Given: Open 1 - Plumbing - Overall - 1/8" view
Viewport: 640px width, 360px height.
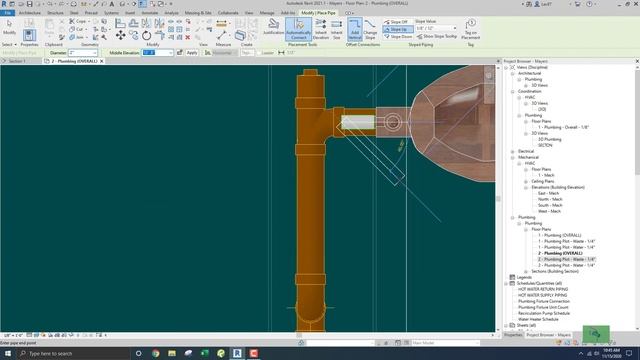Looking at the screenshot, I should pyautogui.click(x=563, y=127).
